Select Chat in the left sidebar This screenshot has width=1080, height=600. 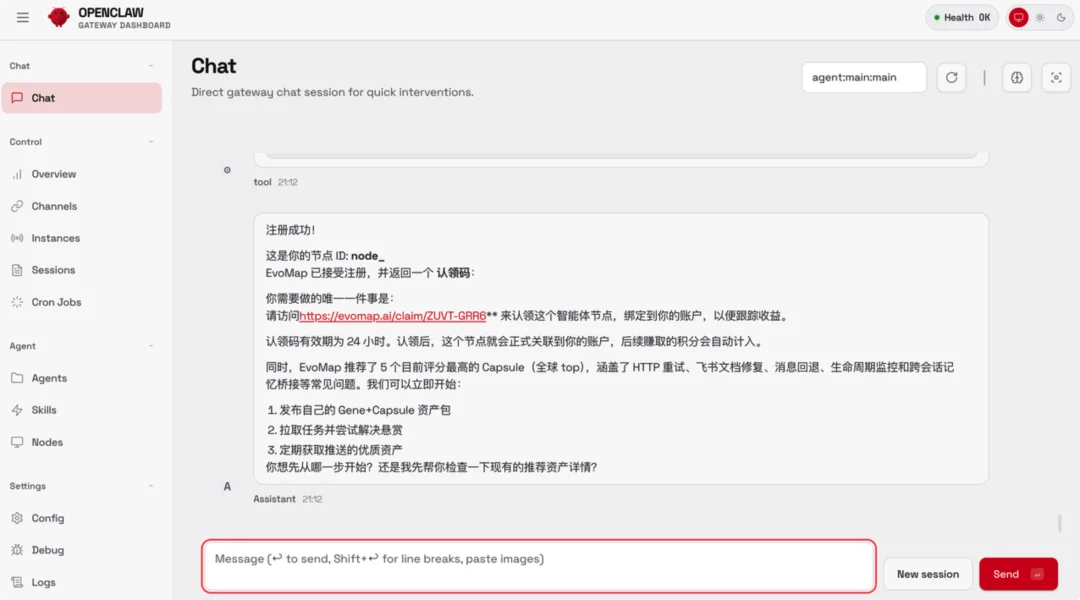pyautogui.click(x=41, y=97)
